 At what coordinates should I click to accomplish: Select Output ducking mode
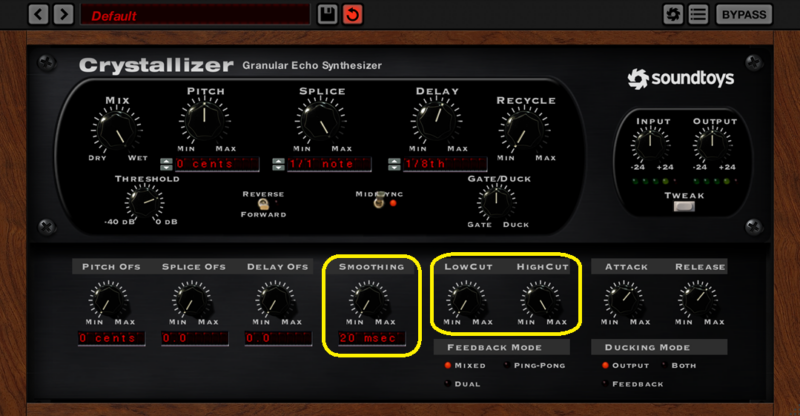626,365
